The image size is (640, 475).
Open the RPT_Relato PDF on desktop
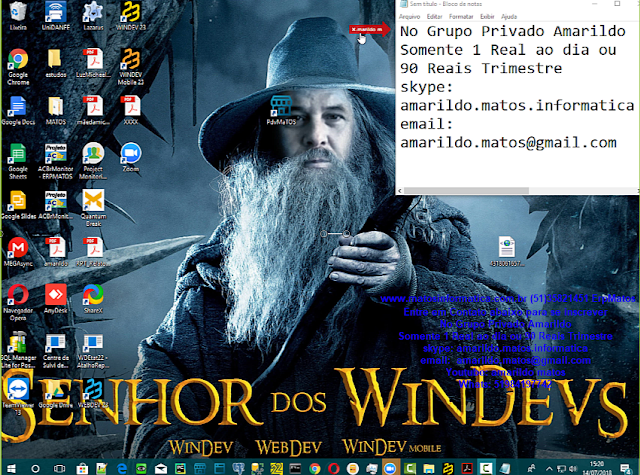(x=93, y=252)
